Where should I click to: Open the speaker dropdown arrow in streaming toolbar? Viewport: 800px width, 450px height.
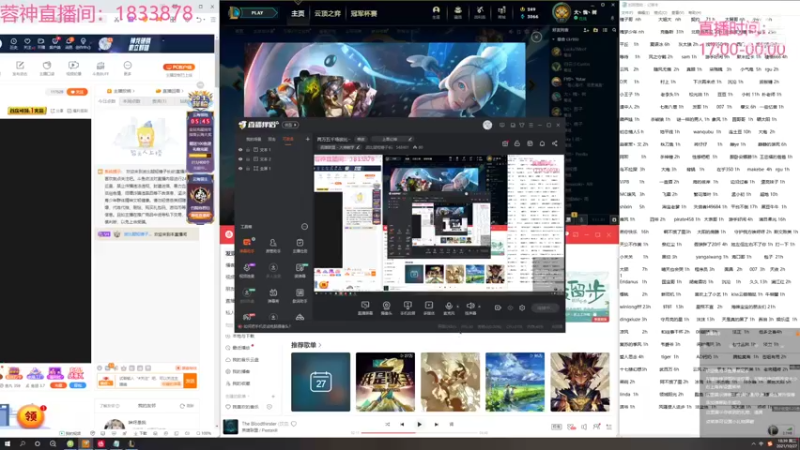[x=479, y=307]
